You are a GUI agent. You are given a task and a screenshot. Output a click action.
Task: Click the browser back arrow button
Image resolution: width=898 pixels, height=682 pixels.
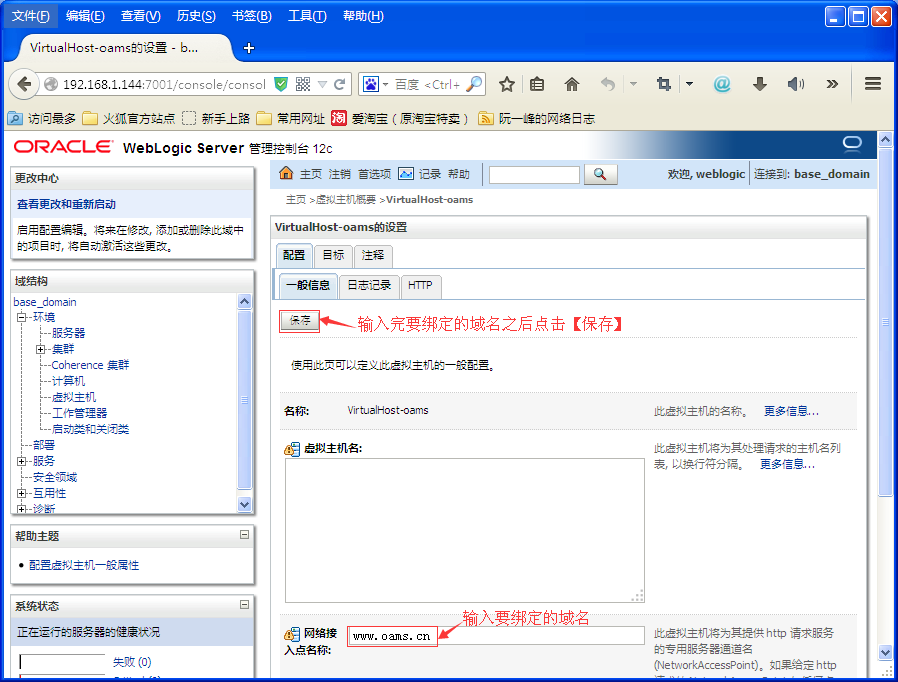point(24,84)
